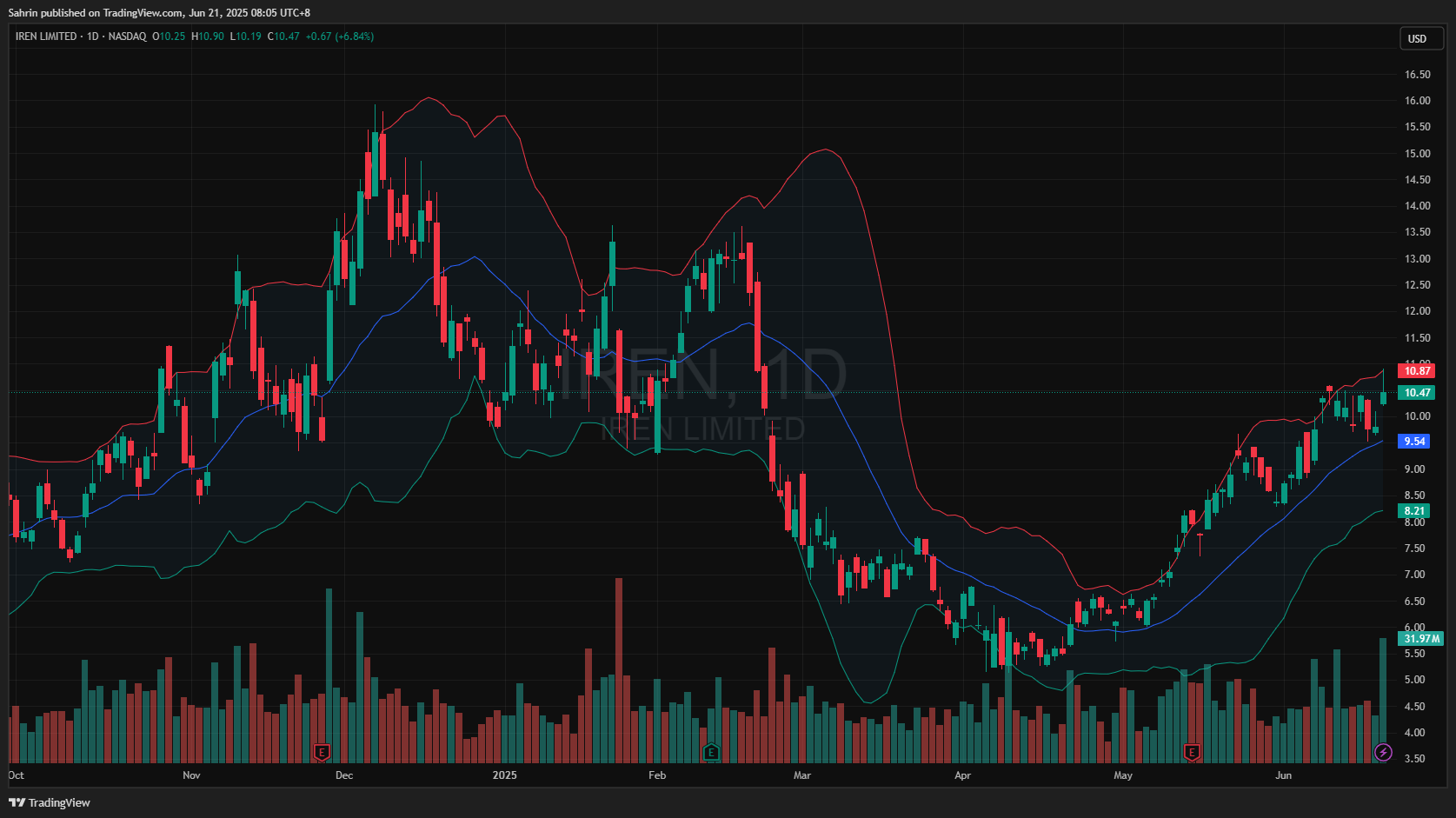The height and width of the screenshot is (818, 1456).
Task: Click the NASDAQ exchange label
Action: (127, 37)
